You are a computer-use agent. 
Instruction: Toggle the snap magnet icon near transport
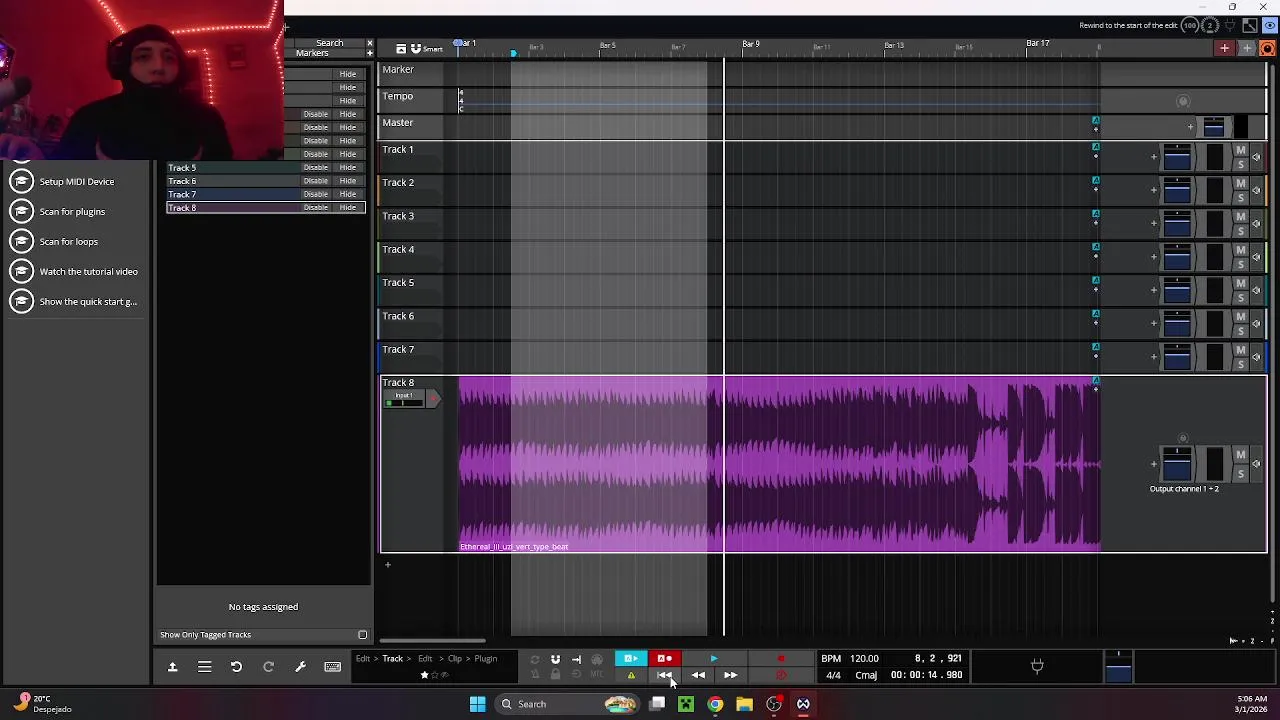tap(555, 659)
